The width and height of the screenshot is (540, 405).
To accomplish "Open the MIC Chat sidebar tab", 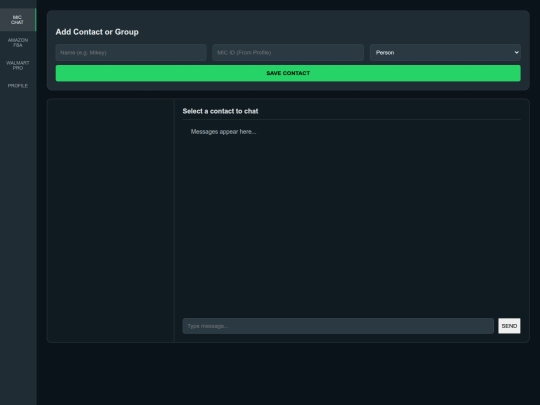I will pyautogui.click(x=18, y=20).
